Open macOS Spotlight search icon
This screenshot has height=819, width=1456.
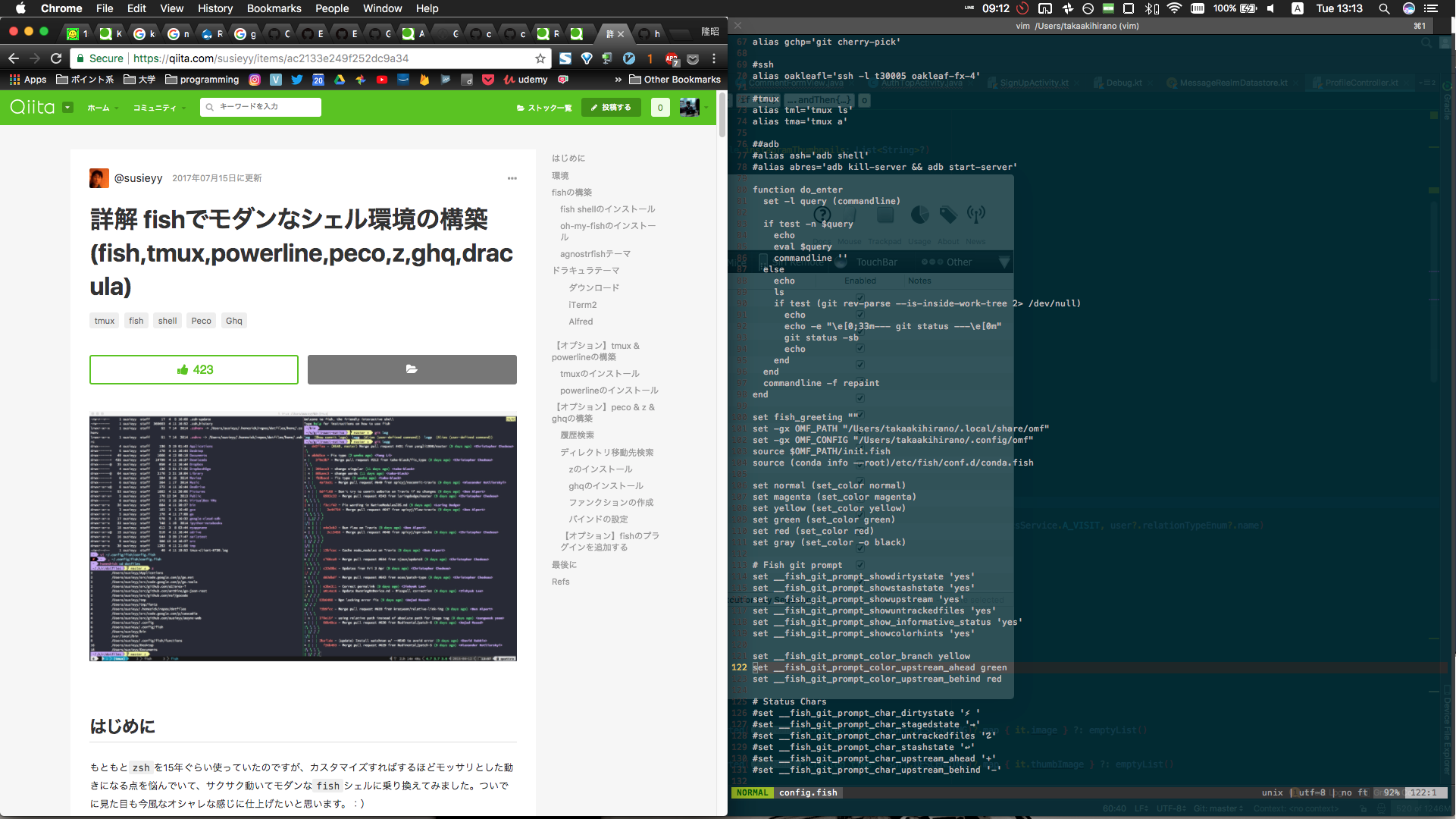pyautogui.click(x=1383, y=8)
